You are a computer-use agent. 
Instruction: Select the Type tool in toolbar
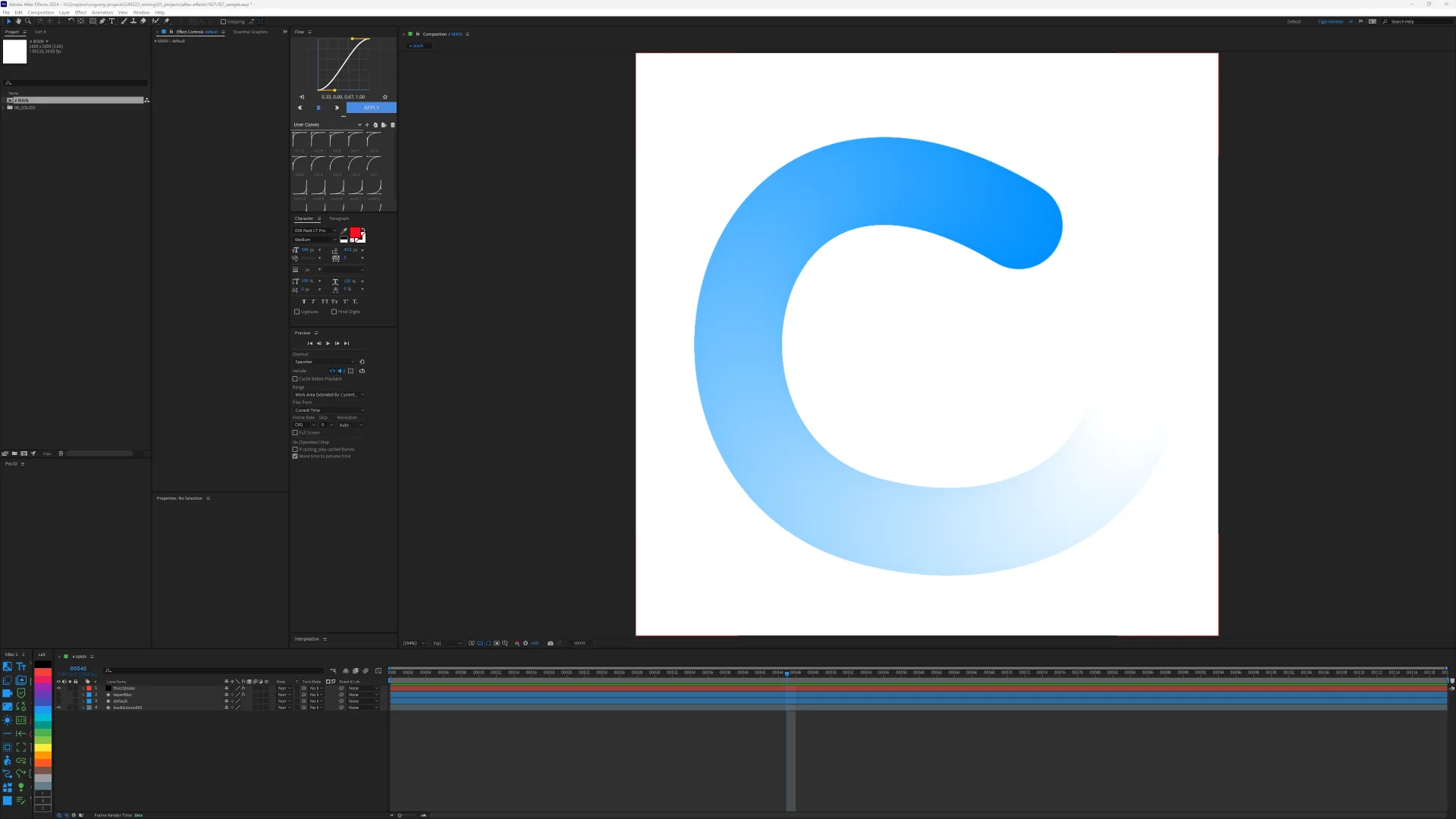click(x=111, y=21)
